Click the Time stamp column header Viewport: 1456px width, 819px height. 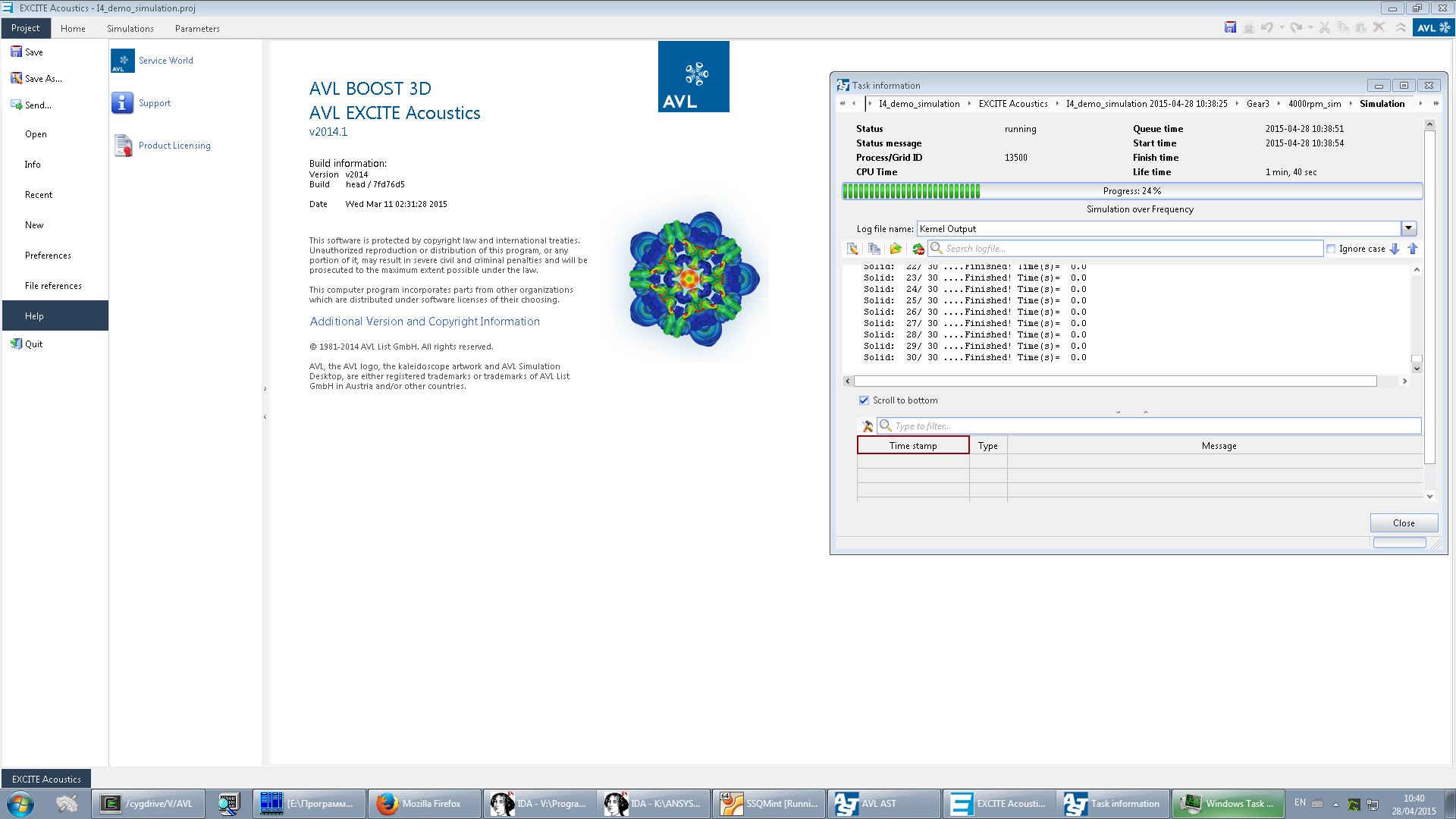913,446
